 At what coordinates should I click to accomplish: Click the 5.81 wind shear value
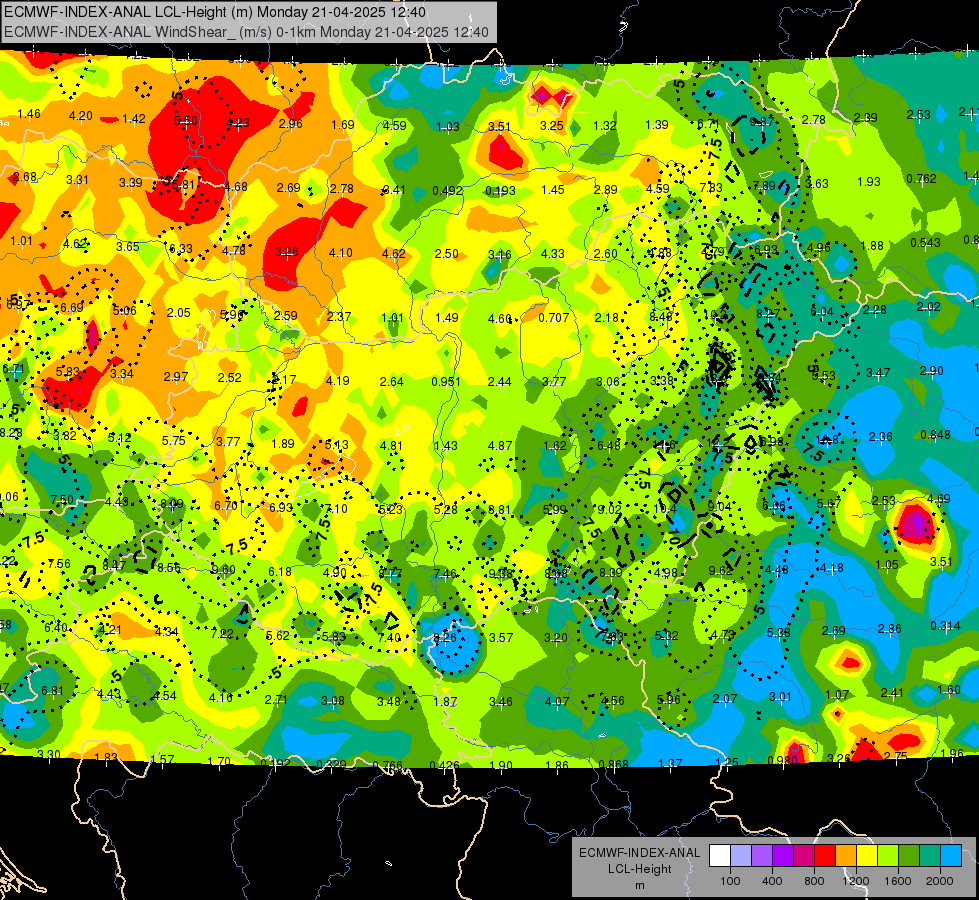184,185
